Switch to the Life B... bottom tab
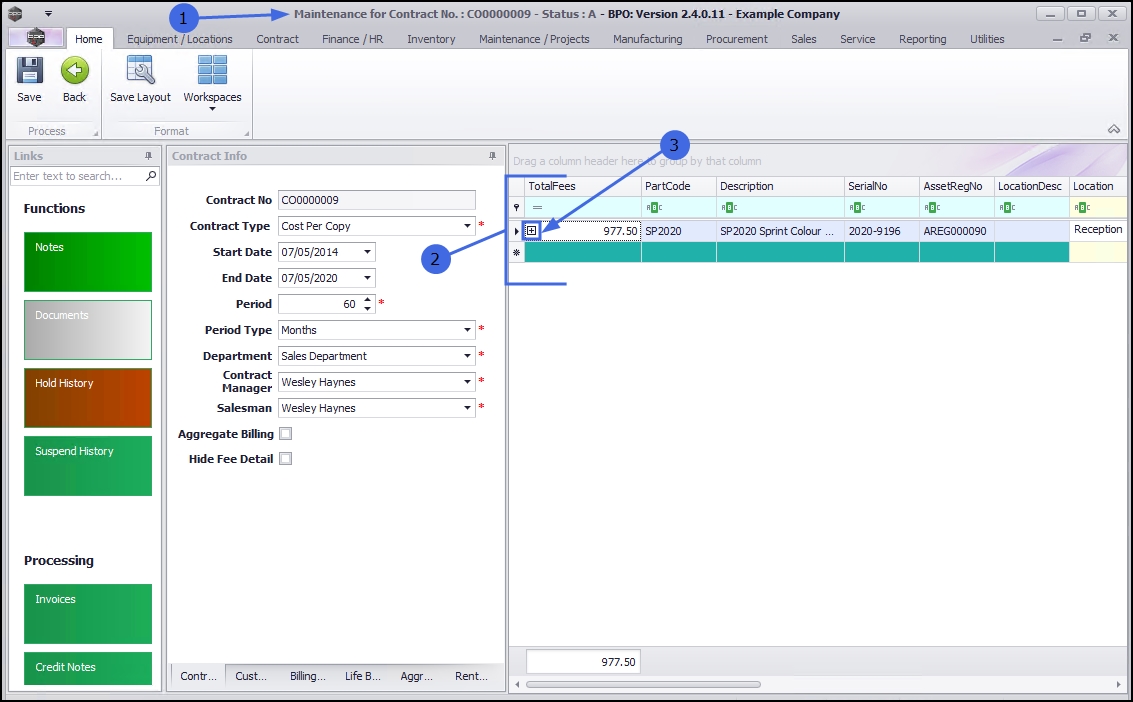Screen dimensions: 1133x702 coord(363,676)
